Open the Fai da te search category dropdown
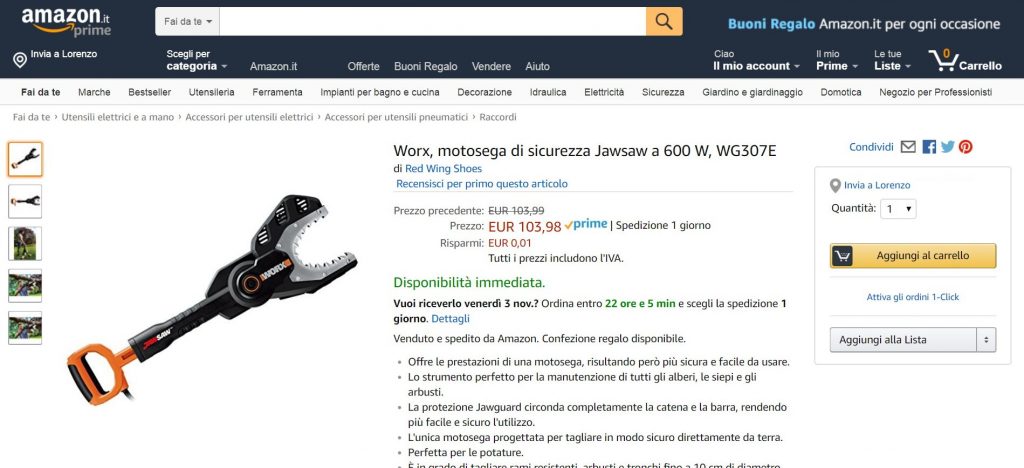 [187, 22]
